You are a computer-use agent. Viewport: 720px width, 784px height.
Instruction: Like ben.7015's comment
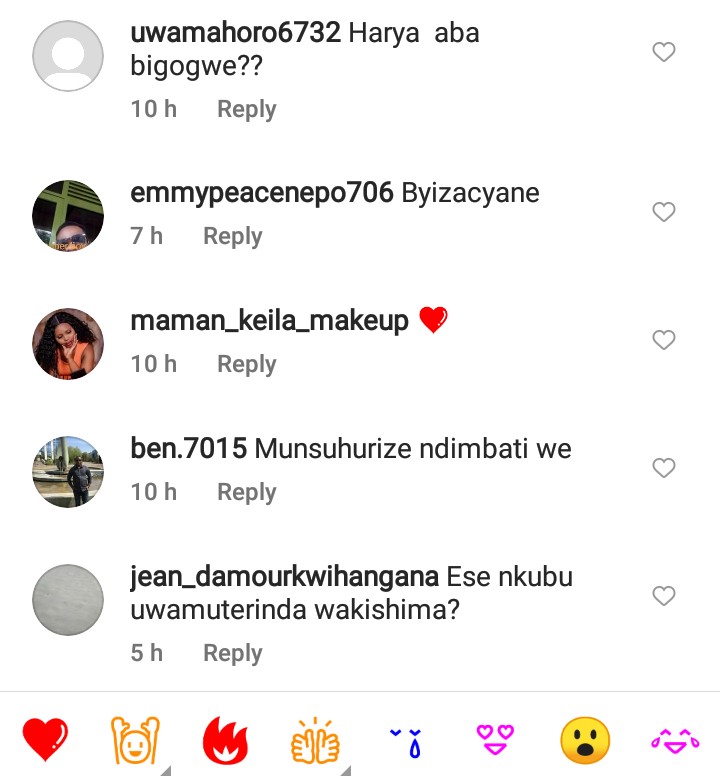tap(664, 468)
